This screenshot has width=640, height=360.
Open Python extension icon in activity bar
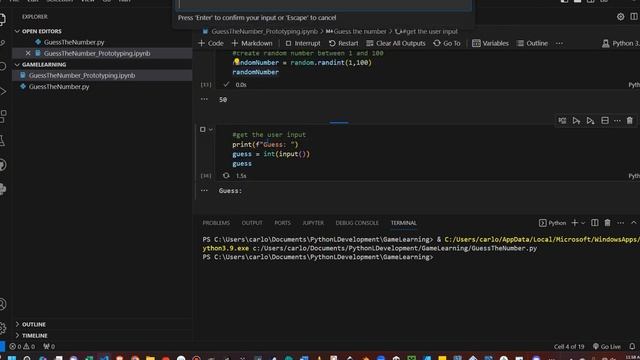click(2, 189)
